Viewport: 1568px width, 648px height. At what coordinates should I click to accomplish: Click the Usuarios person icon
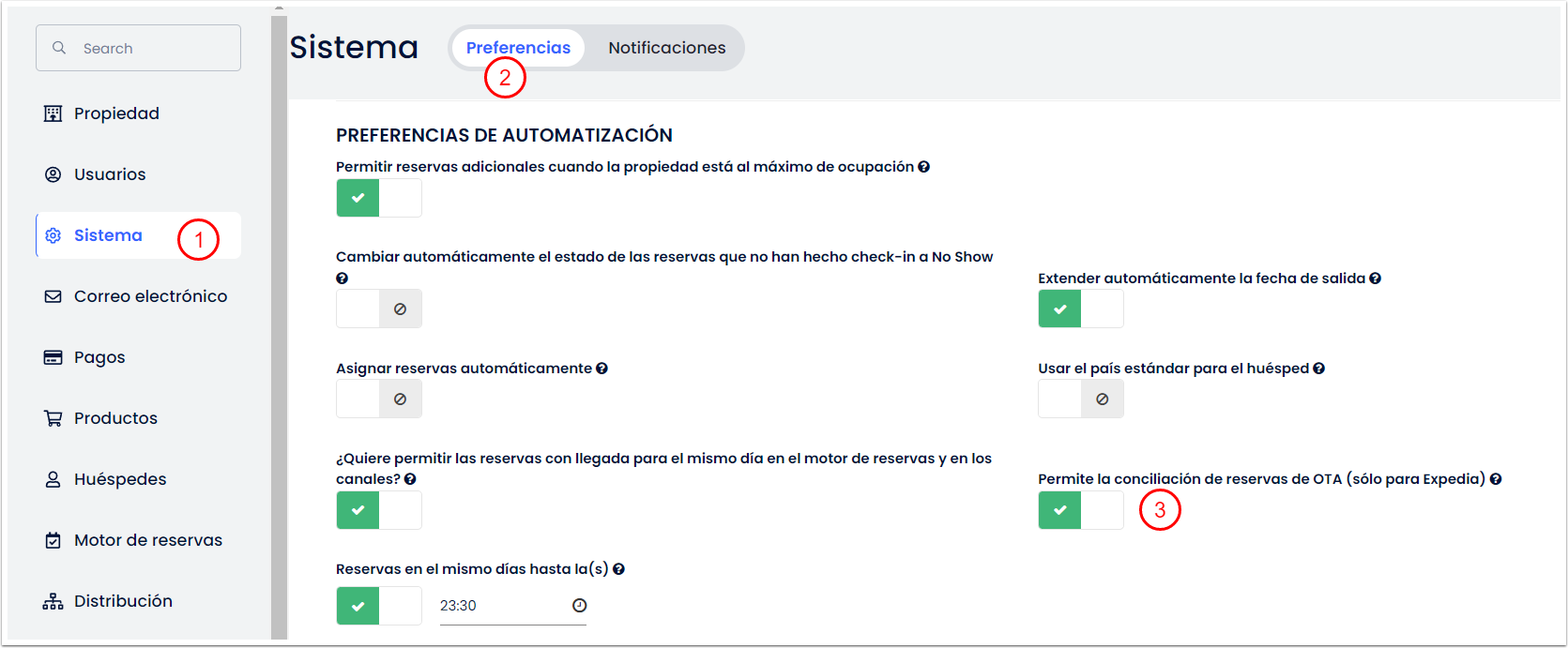click(53, 174)
